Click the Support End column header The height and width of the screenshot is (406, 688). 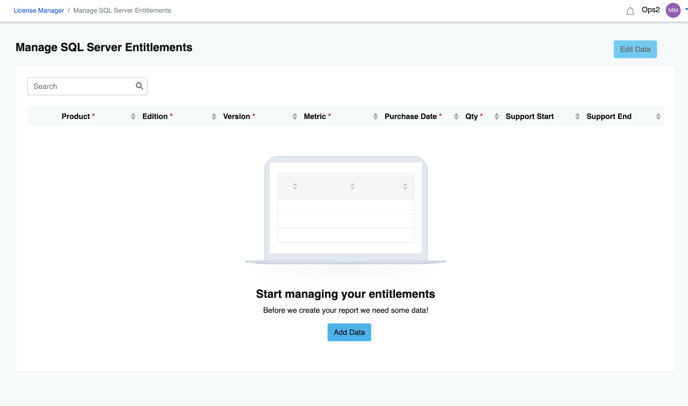609,116
